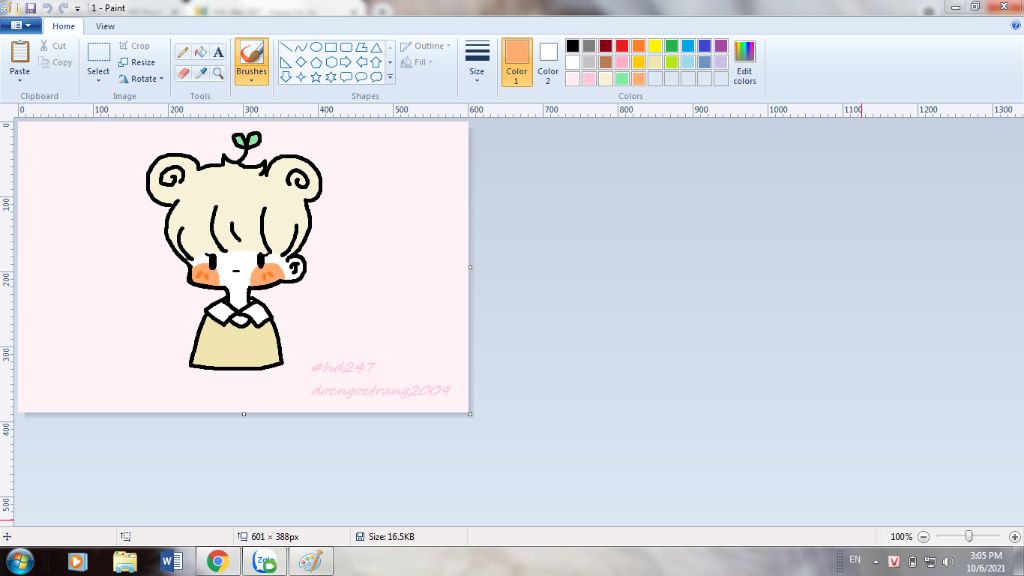Pick the Polygon shape
1024x576 pixels.
360,47
